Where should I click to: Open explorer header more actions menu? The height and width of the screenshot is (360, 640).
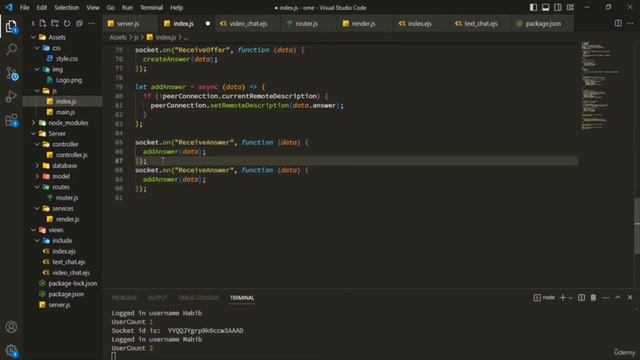pos(91,24)
